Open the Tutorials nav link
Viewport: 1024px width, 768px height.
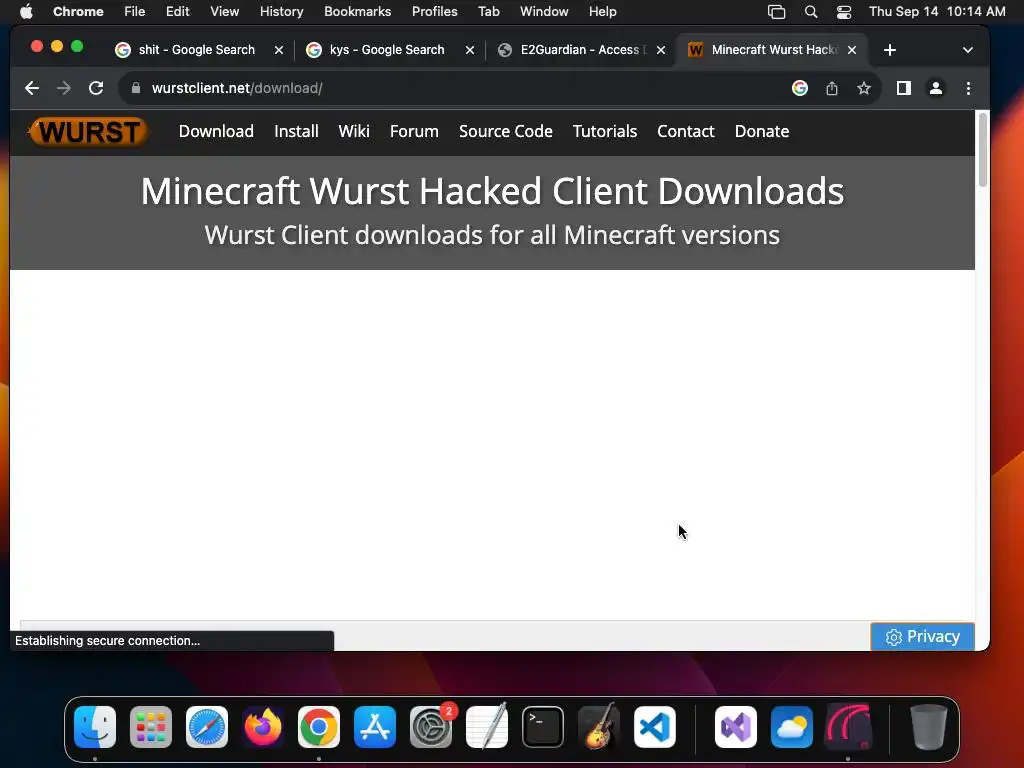605,131
